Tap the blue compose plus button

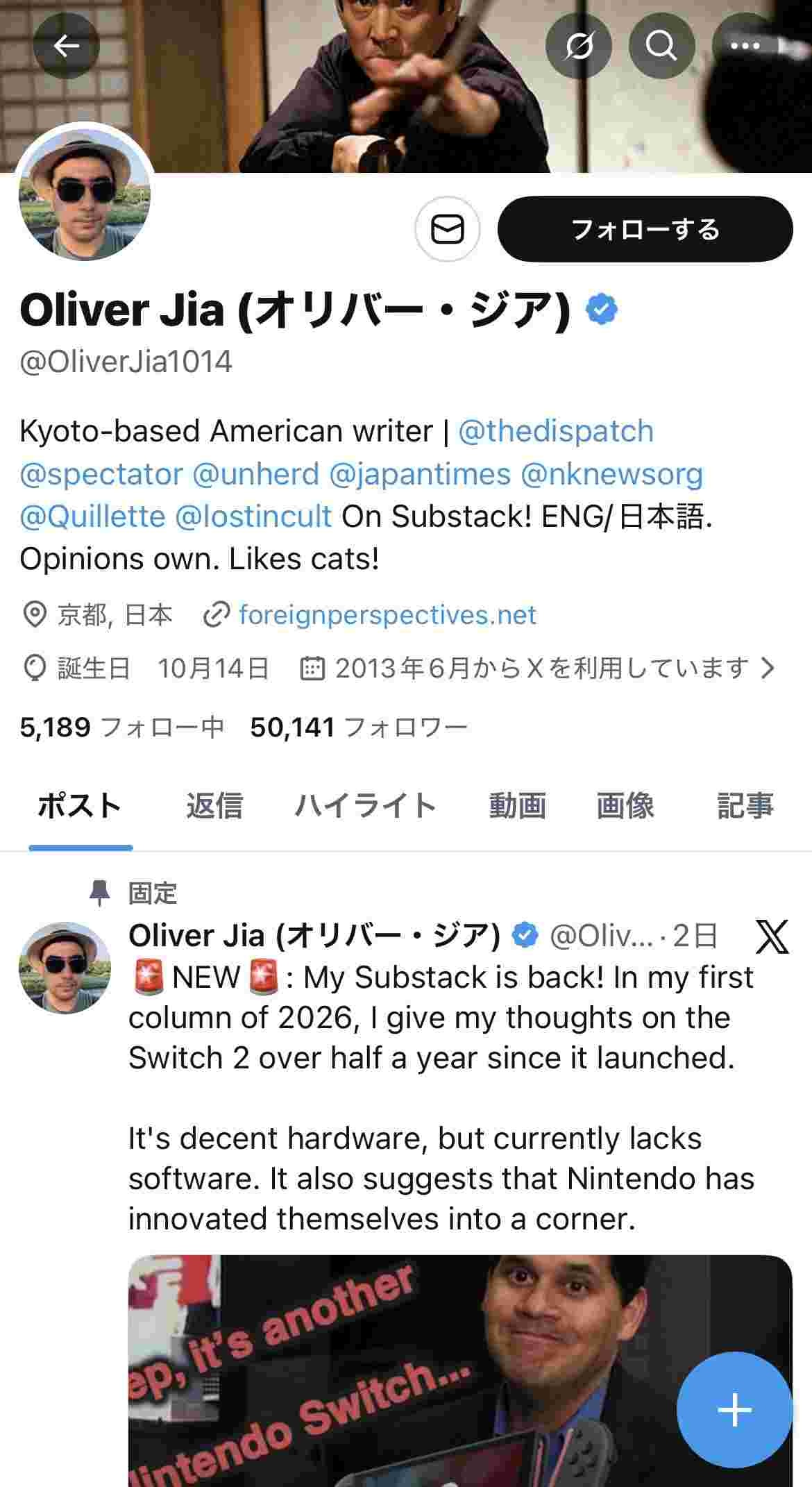[x=734, y=1409]
